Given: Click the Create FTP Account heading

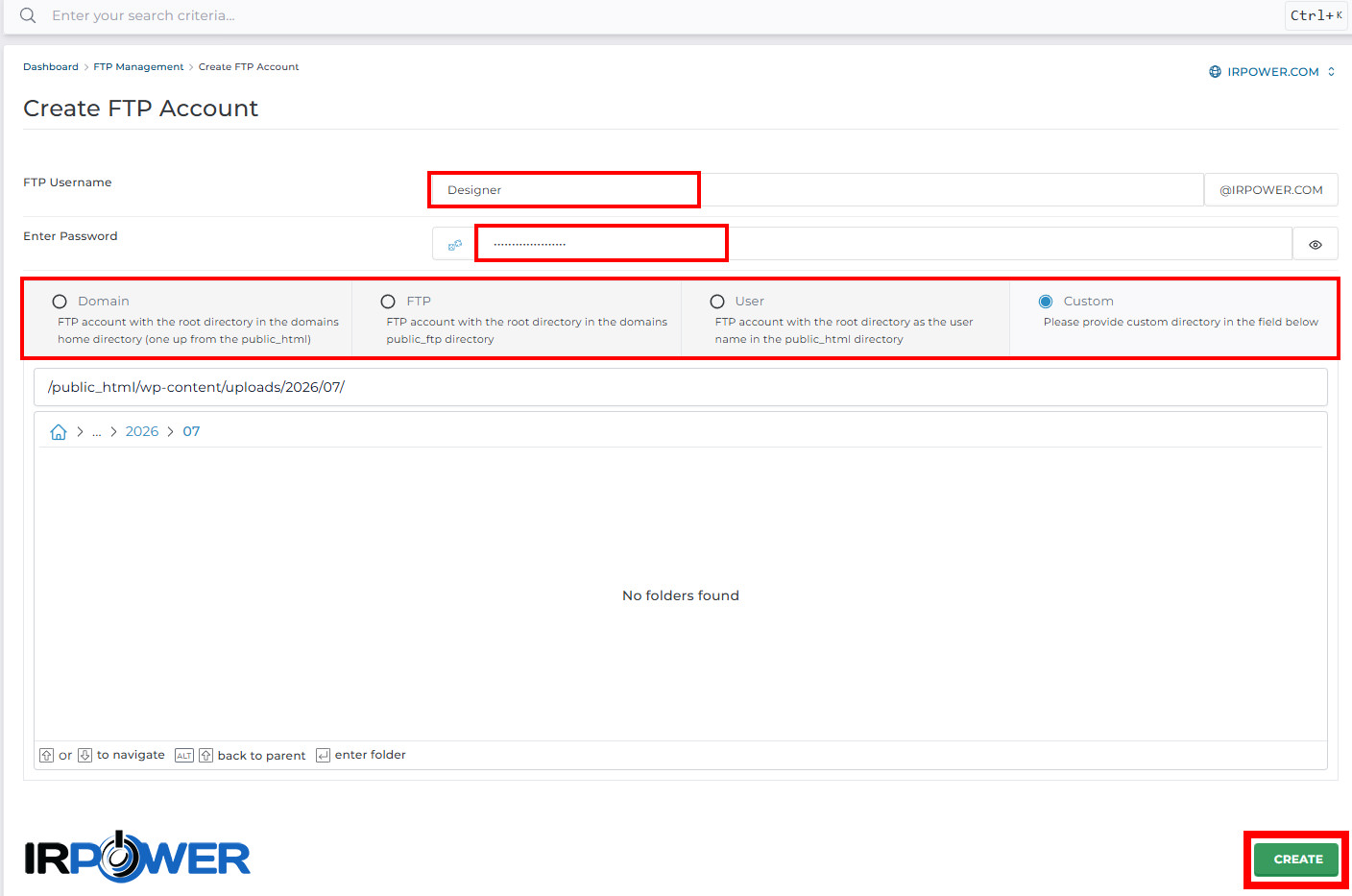Looking at the screenshot, I should (x=140, y=109).
